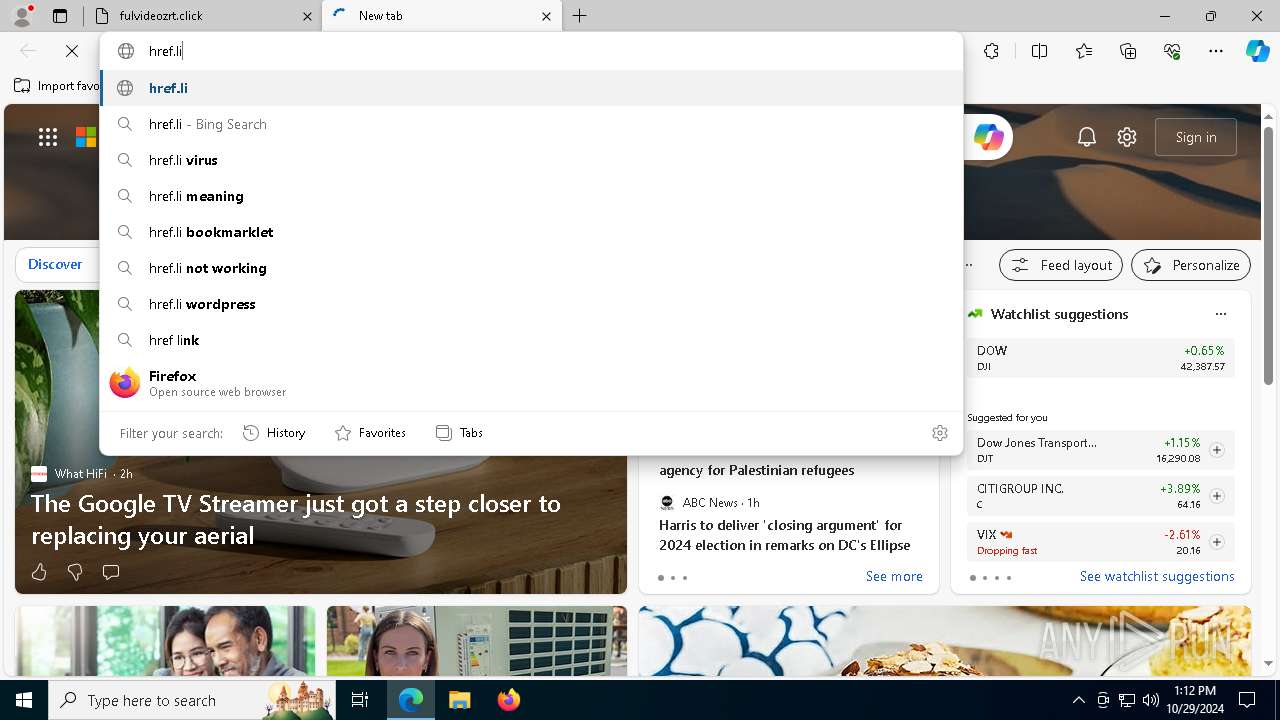Open the Copilot sidebar icon

click(1257, 51)
